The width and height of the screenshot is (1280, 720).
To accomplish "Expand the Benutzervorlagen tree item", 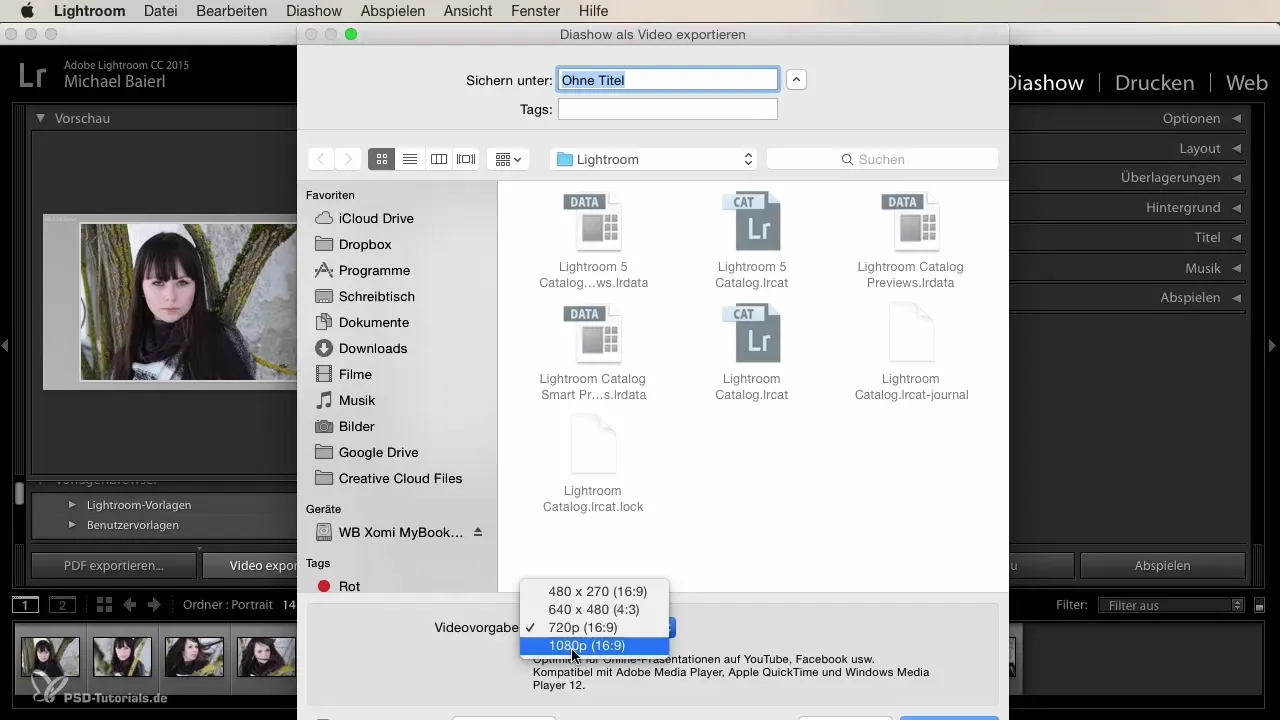I will click(x=72, y=525).
